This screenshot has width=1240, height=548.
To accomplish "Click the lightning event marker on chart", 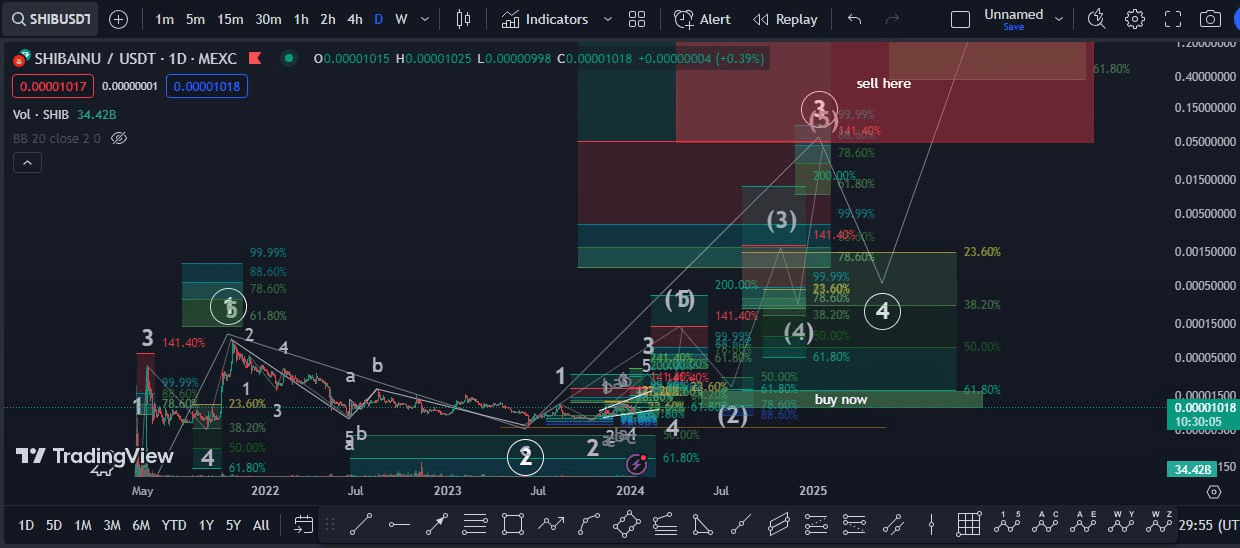I will (x=636, y=464).
